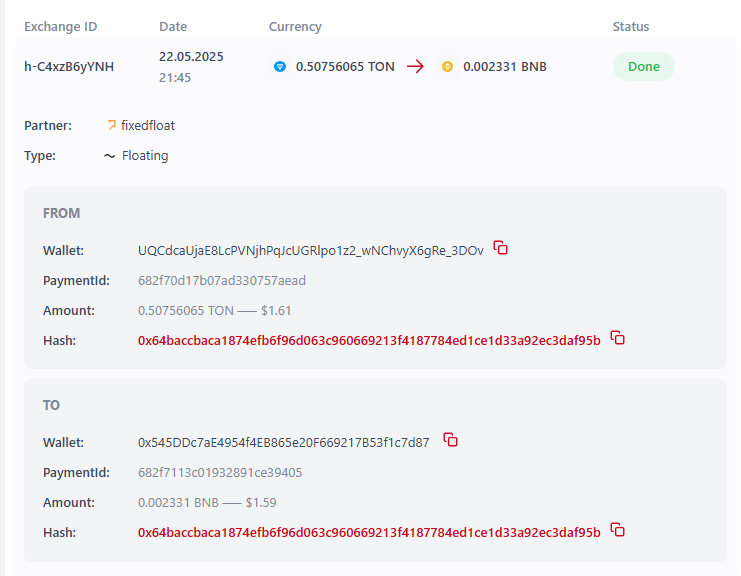Copy the hash in the FROM section
741x576 pixels.
point(618,339)
